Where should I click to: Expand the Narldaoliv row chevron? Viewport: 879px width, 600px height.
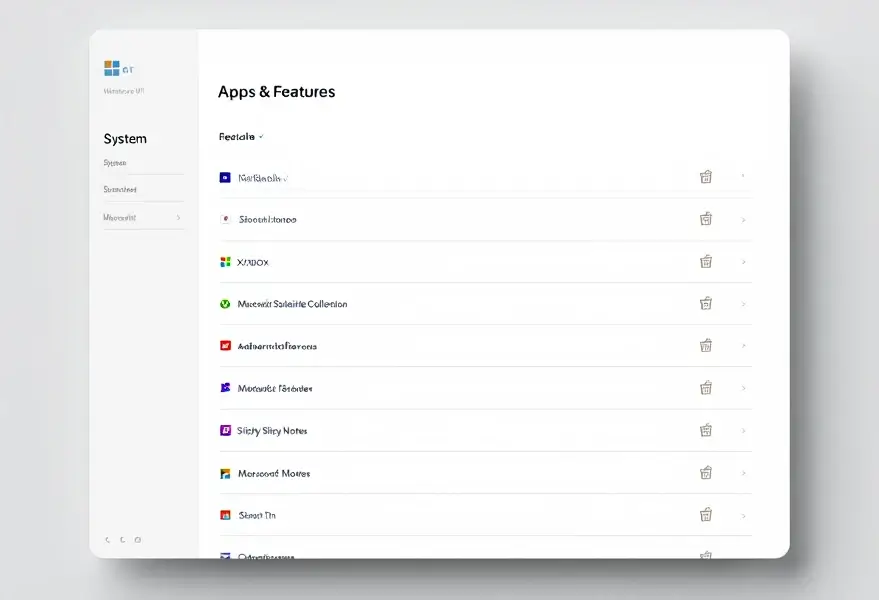click(743, 176)
